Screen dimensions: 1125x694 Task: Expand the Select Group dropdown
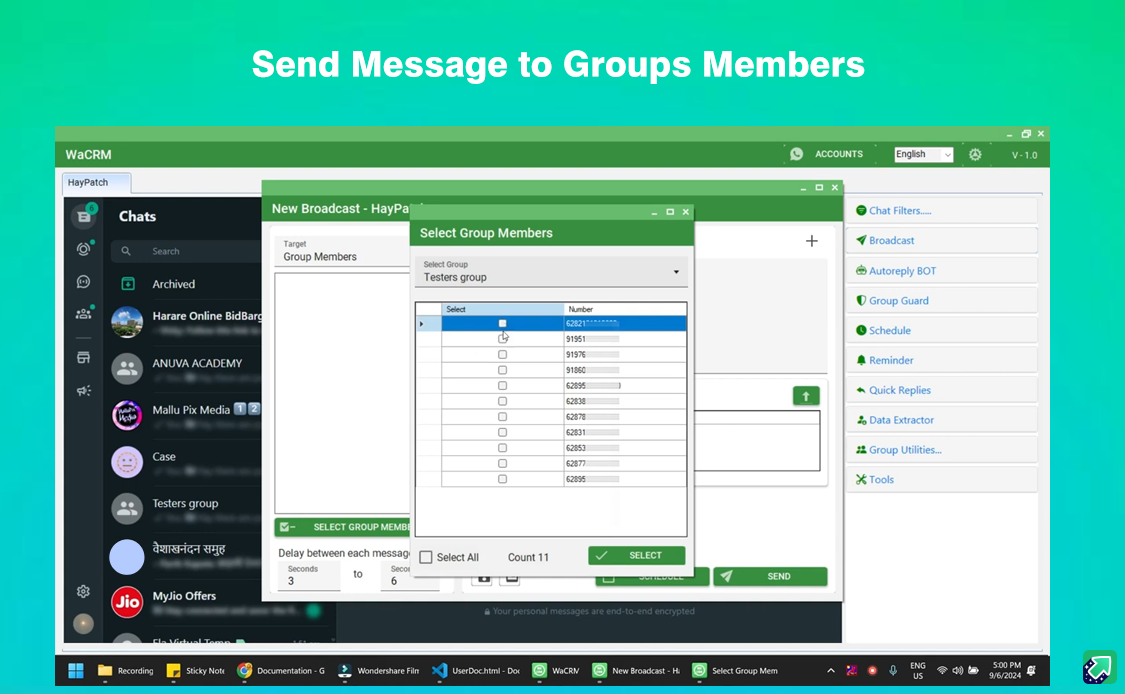(676, 272)
